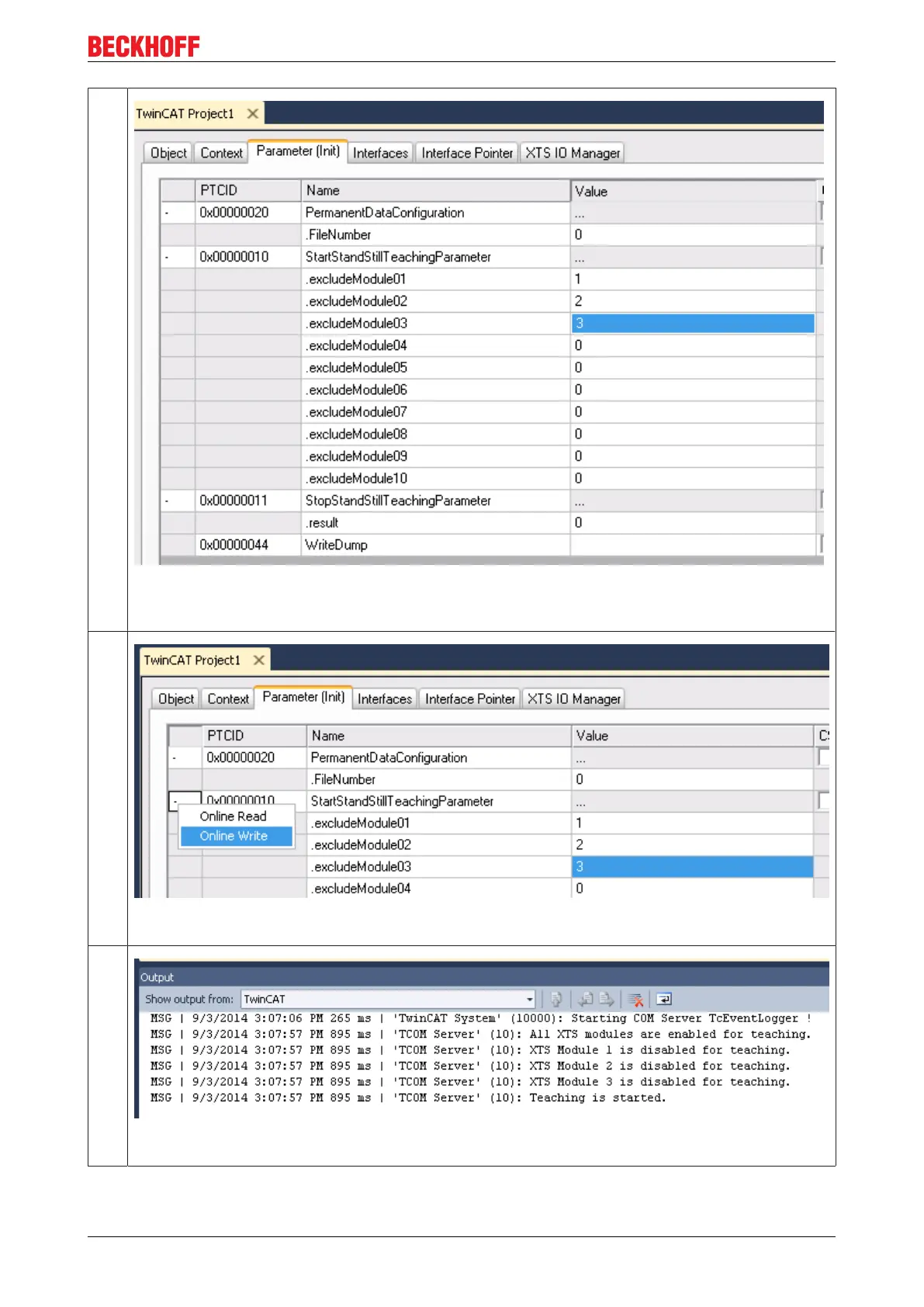Select .excludeModule08 name cell
The width and height of the screenshot is (924, 1307).
435,434
